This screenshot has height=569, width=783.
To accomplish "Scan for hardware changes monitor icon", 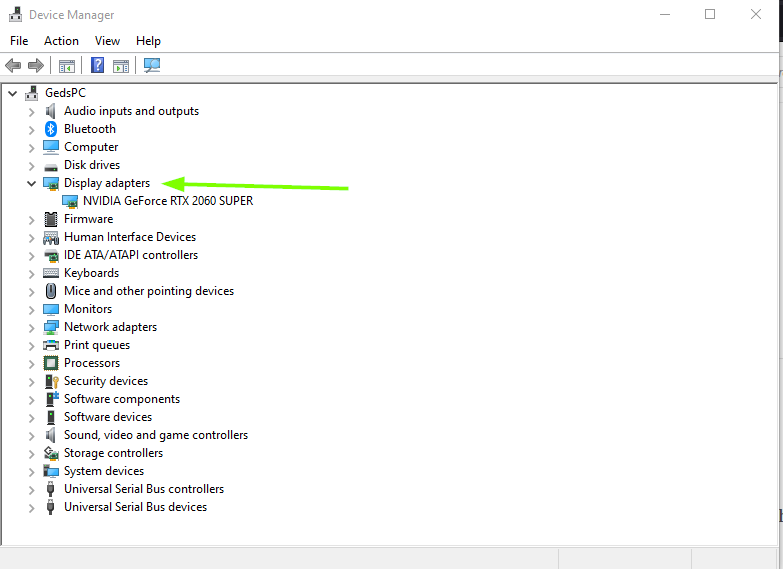I will (152, 65).
